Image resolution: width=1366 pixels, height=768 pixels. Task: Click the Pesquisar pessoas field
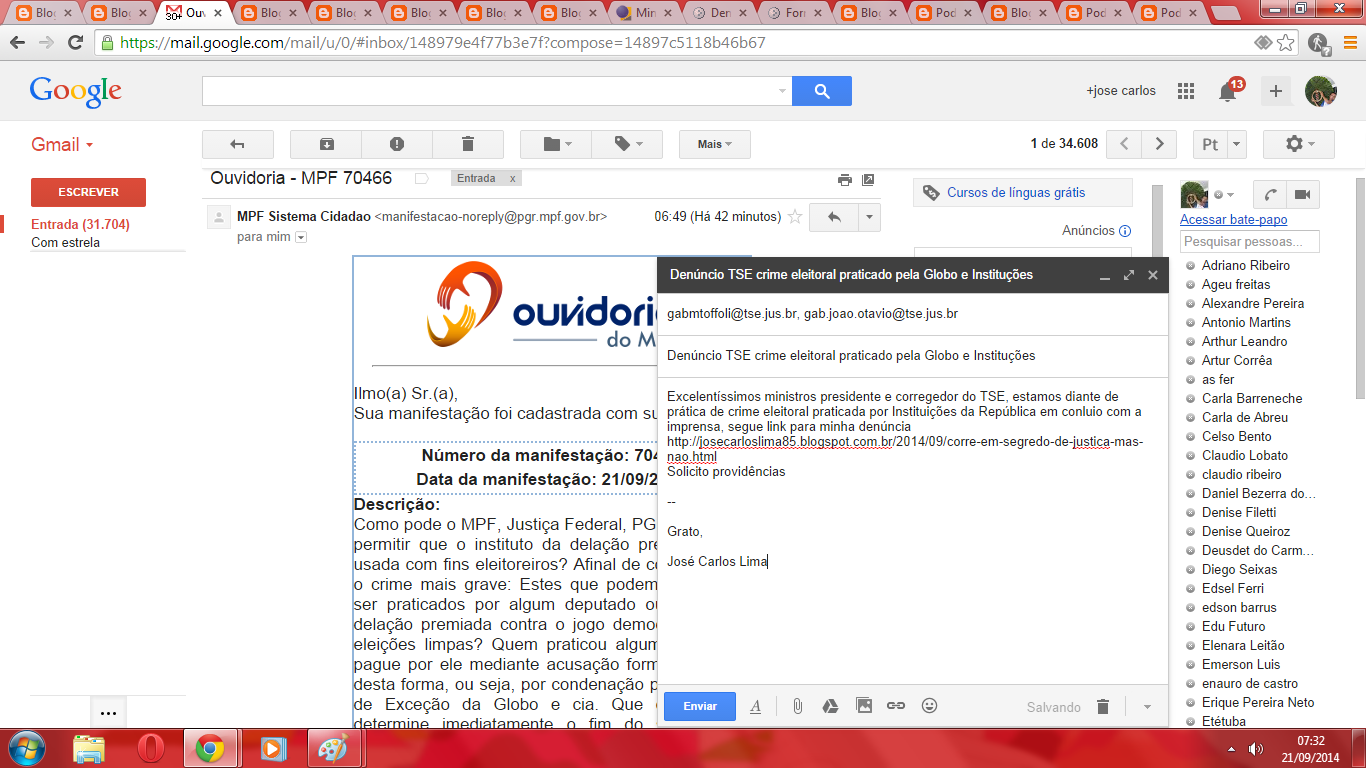1250,242
